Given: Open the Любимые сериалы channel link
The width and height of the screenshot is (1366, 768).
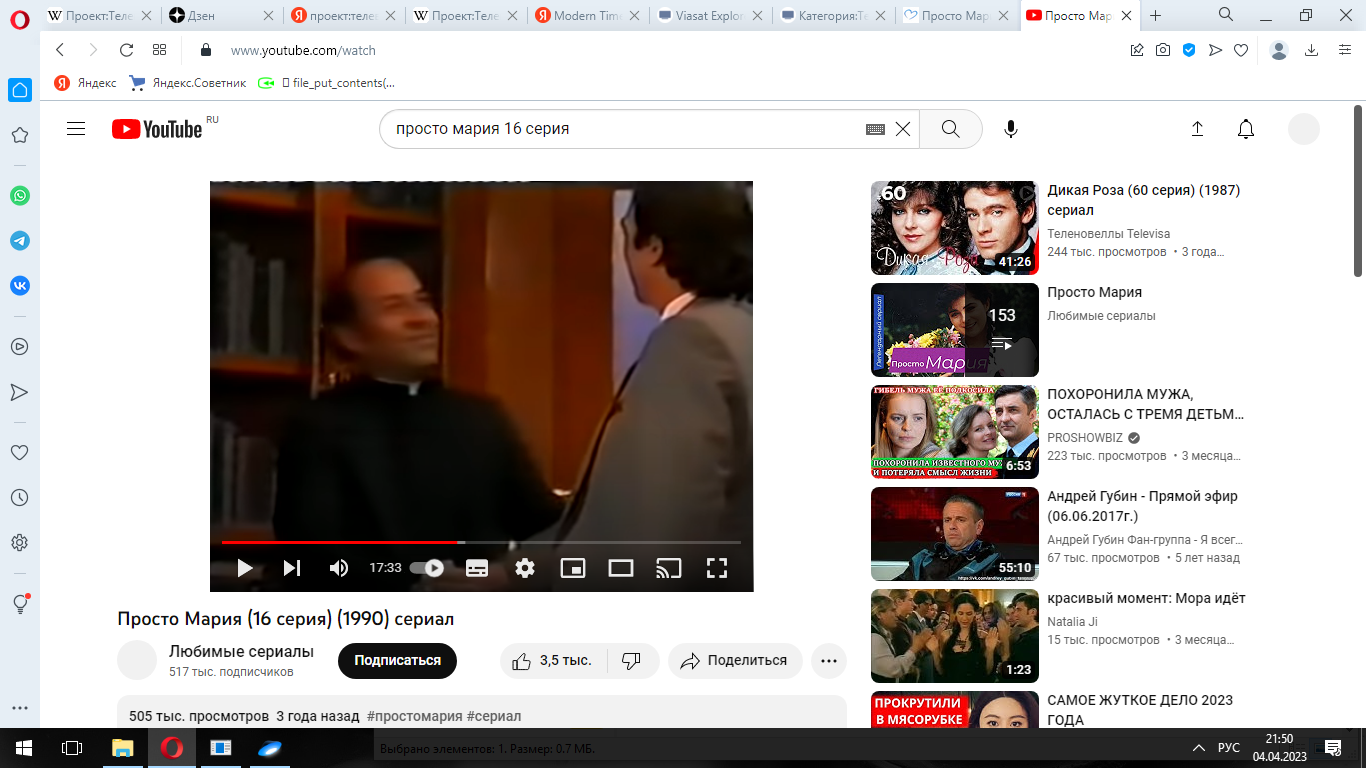Looking at the screenshot, I should [x=241, y=651].
